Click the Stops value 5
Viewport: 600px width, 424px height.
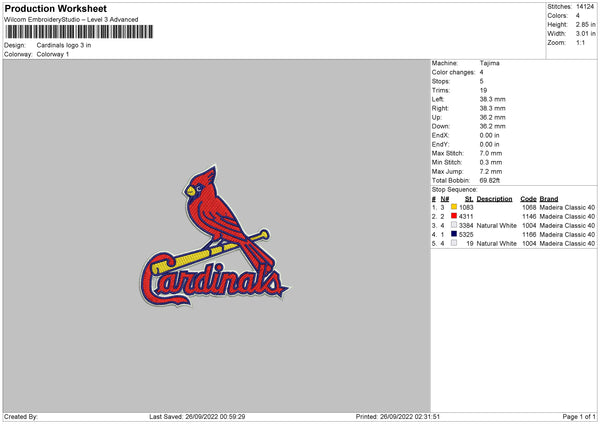coord(481,82)
